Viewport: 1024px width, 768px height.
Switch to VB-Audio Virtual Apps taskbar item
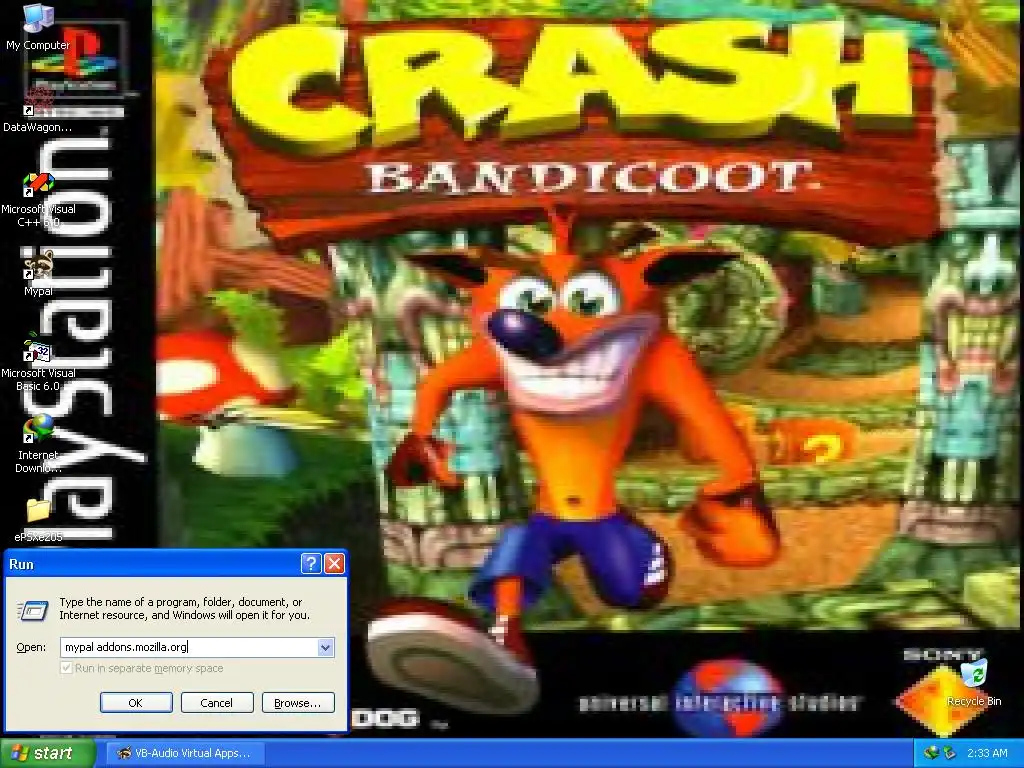[185, 753]
